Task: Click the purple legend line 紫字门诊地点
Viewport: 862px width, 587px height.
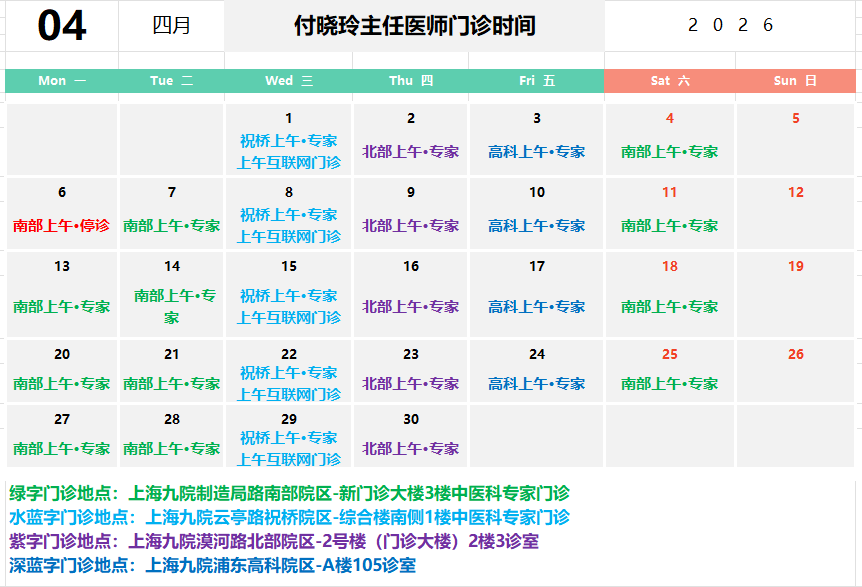Action: (273, 542)
